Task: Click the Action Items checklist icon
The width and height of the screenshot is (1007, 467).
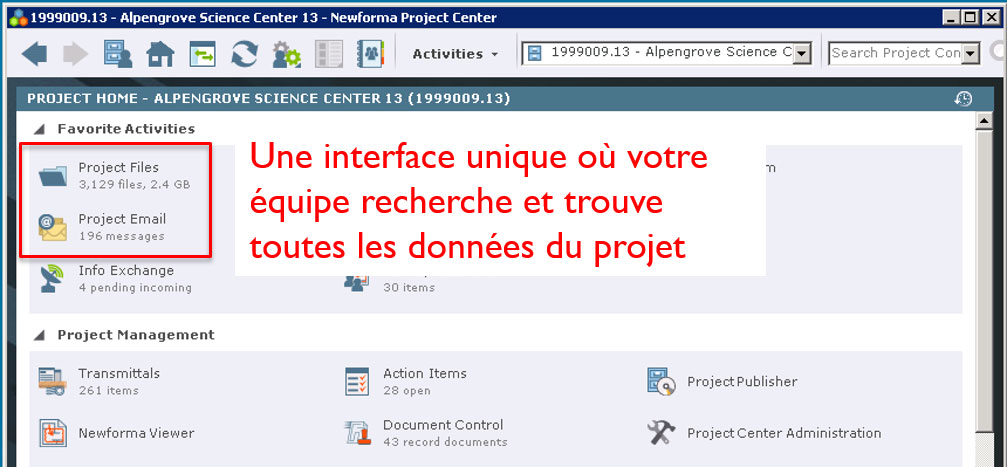Action: [357, 382]
